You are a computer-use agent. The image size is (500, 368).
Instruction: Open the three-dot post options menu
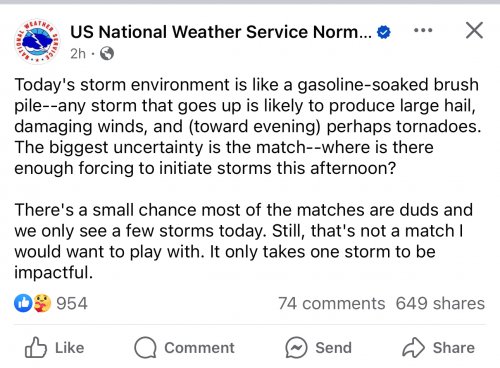(423, 30)
